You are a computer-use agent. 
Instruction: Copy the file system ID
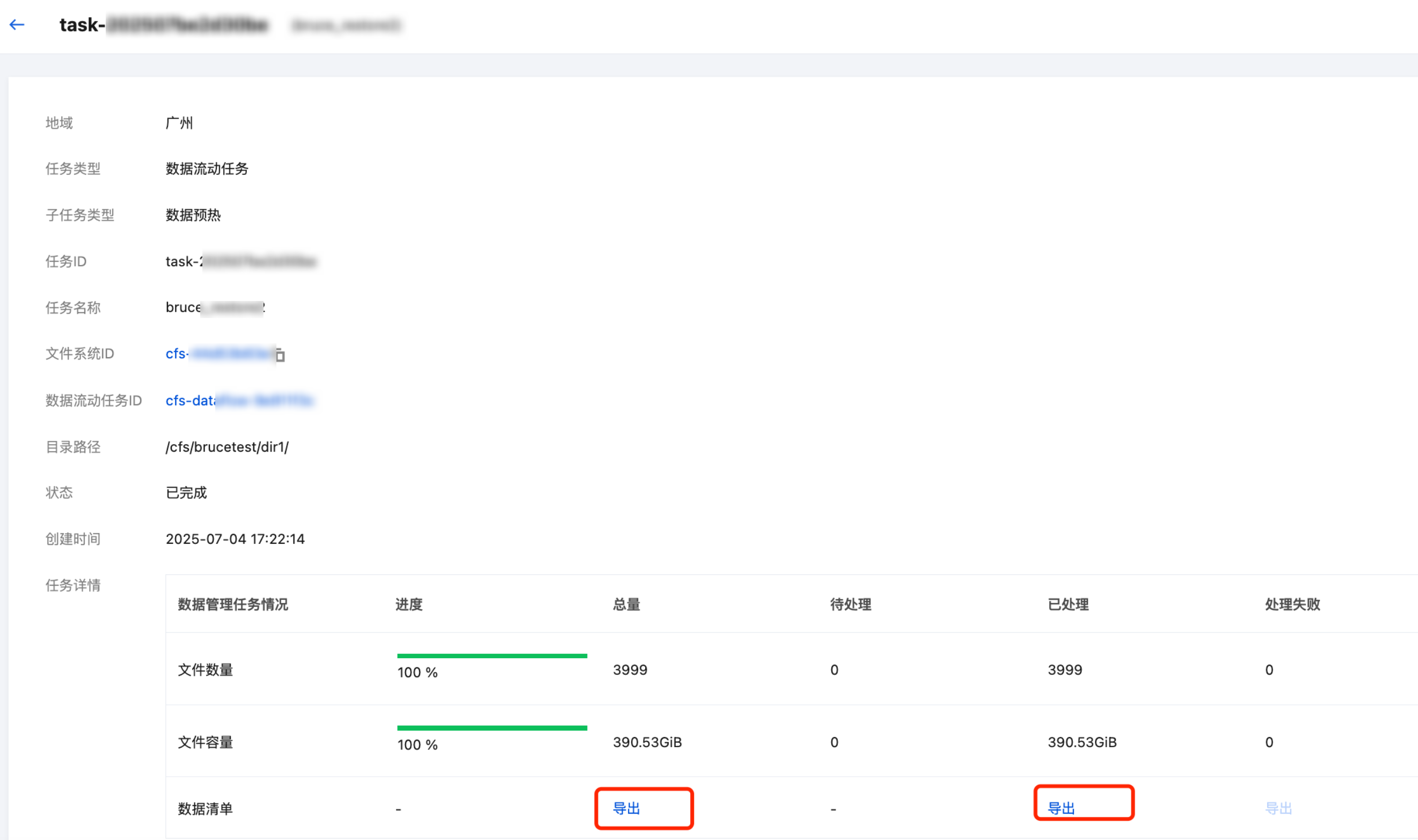click(280, 356)
